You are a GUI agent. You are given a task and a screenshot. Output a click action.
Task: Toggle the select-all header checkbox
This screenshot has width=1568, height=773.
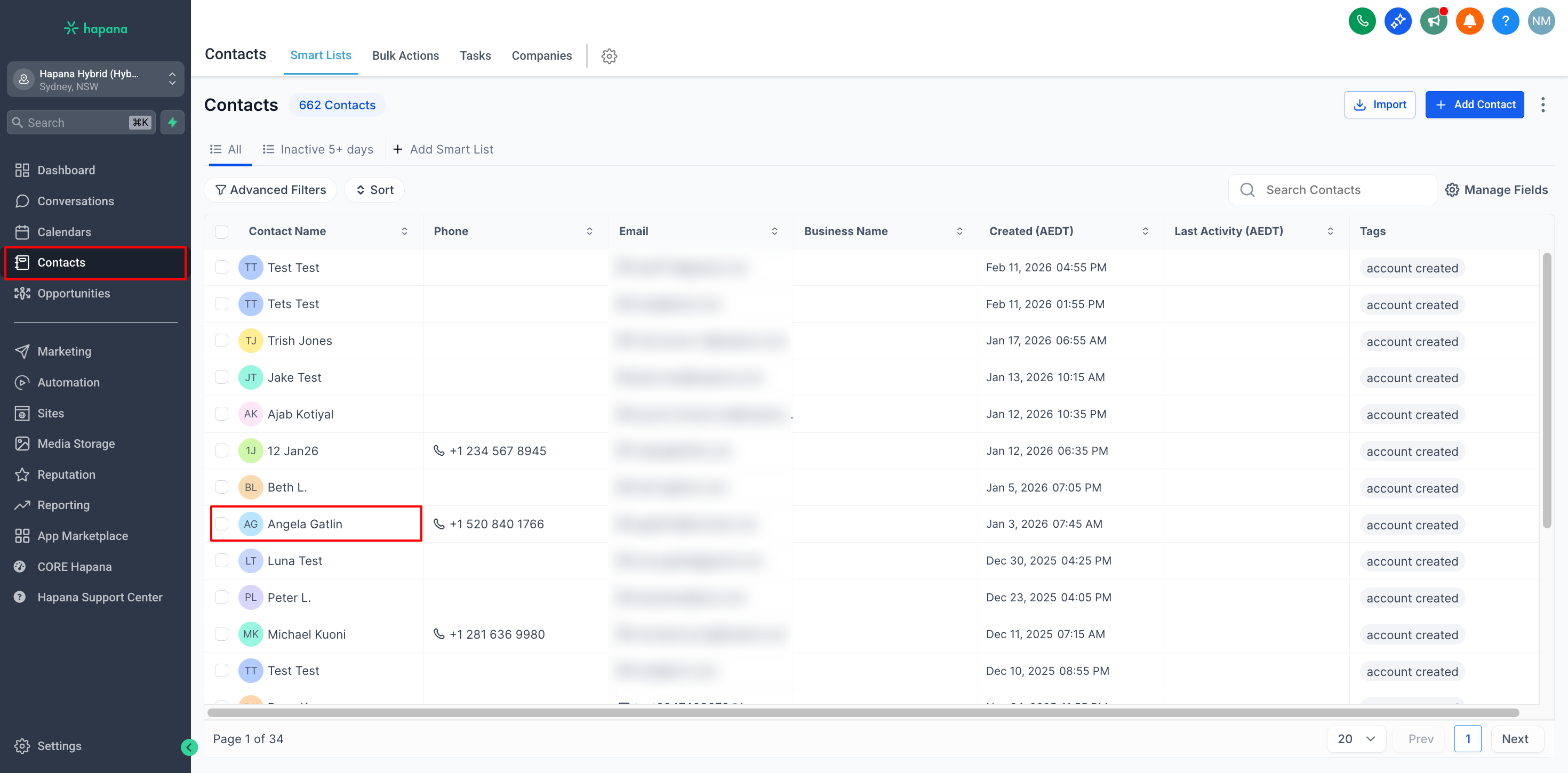coord(221,231)
